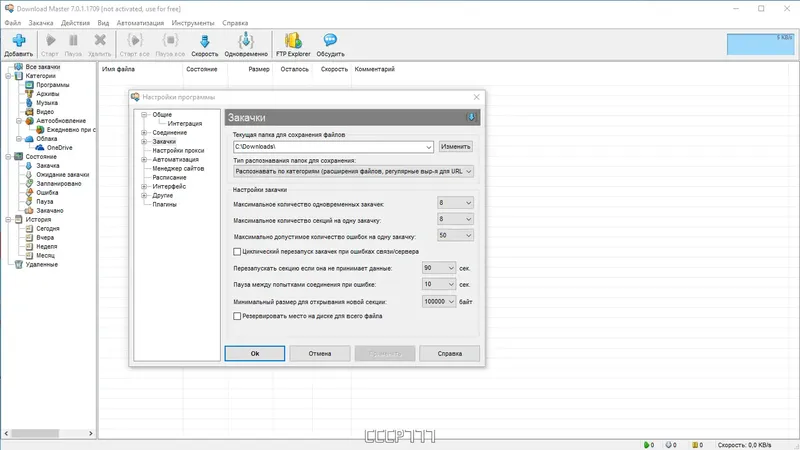Select Менеджер сайтов in settings tree

click(x=178, y=168)
